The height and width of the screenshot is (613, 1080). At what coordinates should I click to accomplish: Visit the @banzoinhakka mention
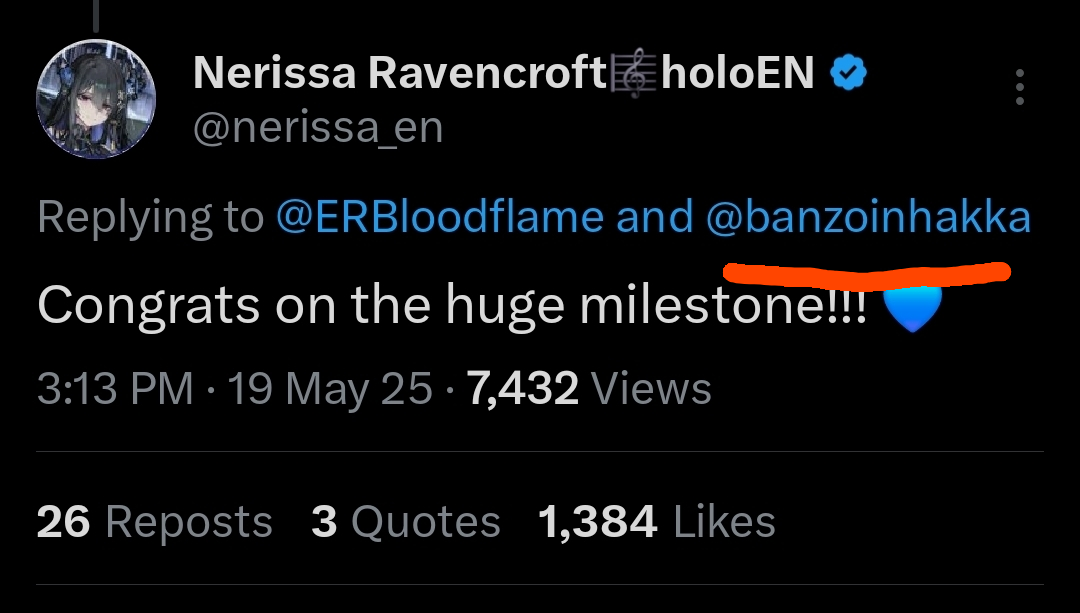coord(868,217)
